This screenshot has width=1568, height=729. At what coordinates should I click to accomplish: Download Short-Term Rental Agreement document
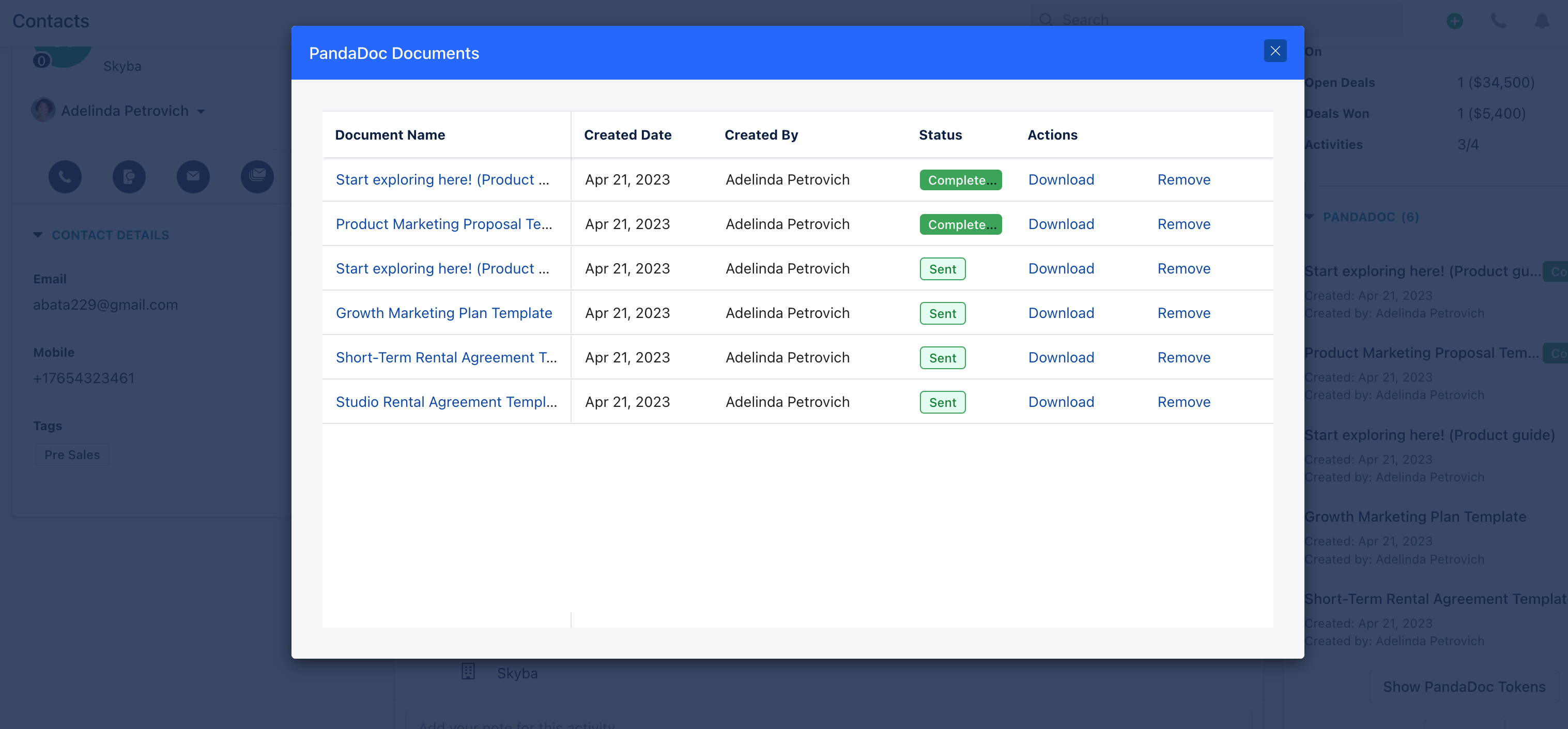pos(1061,357)
